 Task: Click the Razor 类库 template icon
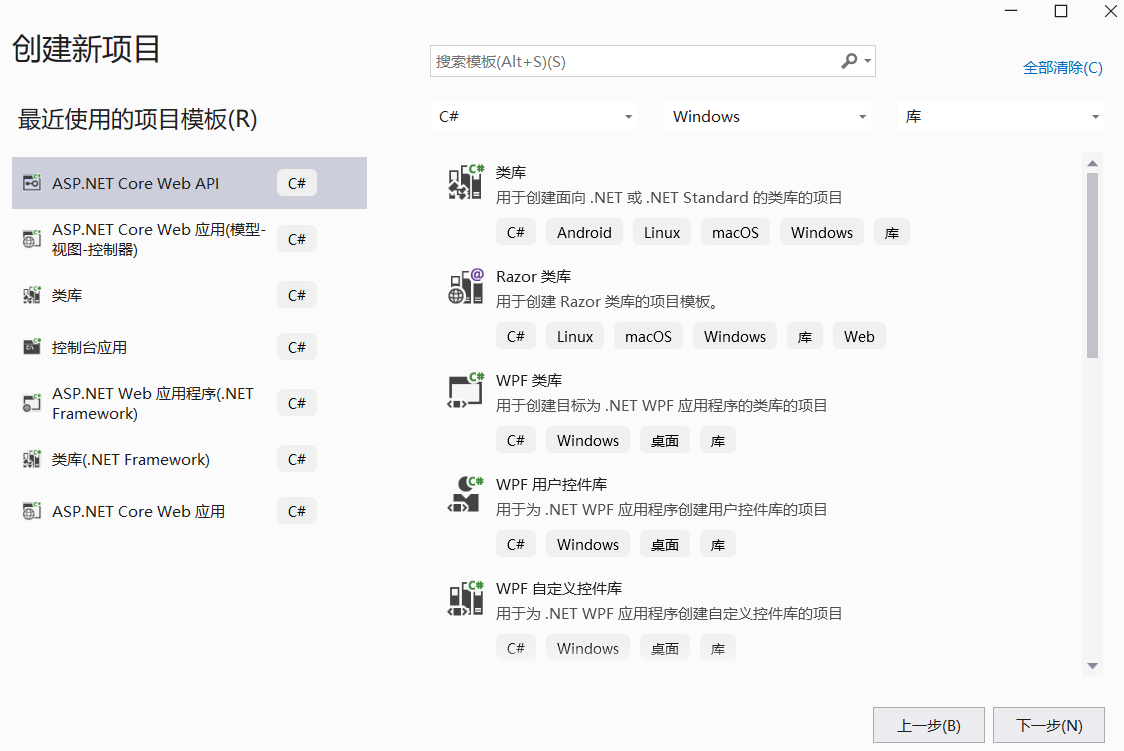(466, 286)
